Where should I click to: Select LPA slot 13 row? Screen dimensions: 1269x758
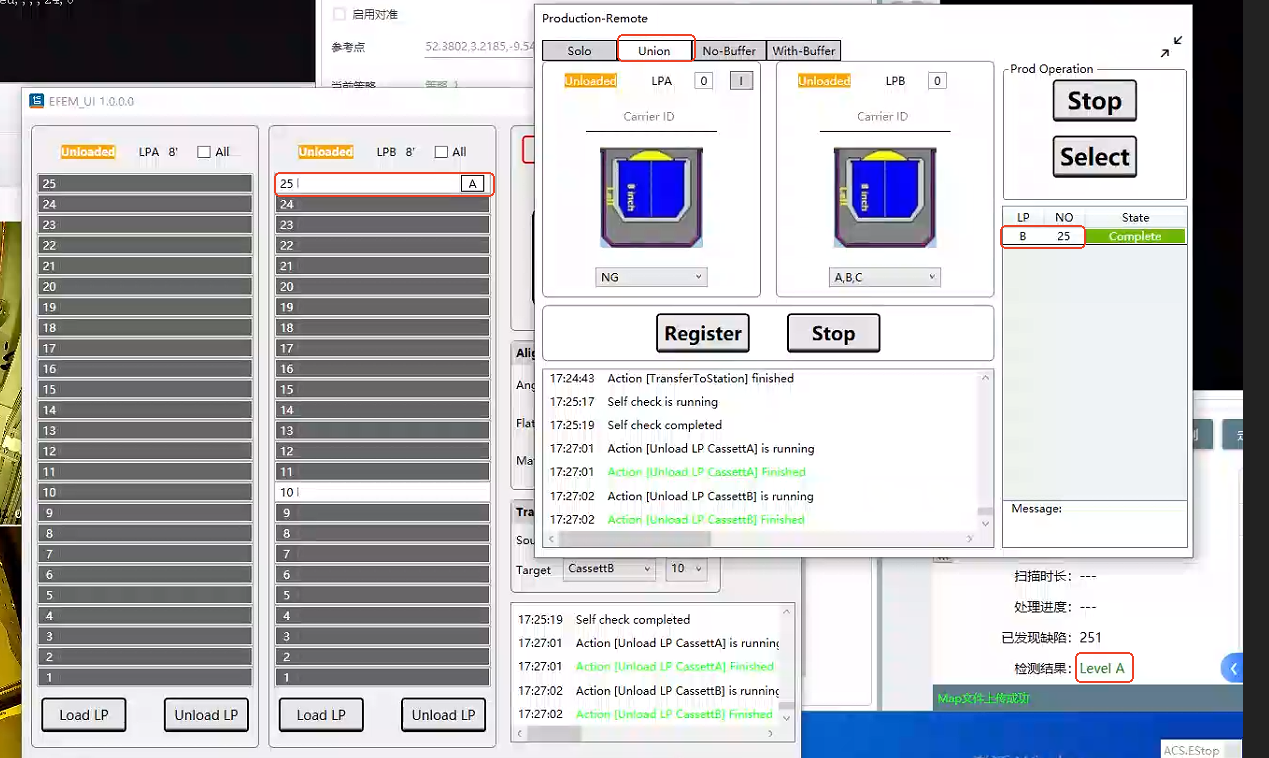(x=145, y=431)
